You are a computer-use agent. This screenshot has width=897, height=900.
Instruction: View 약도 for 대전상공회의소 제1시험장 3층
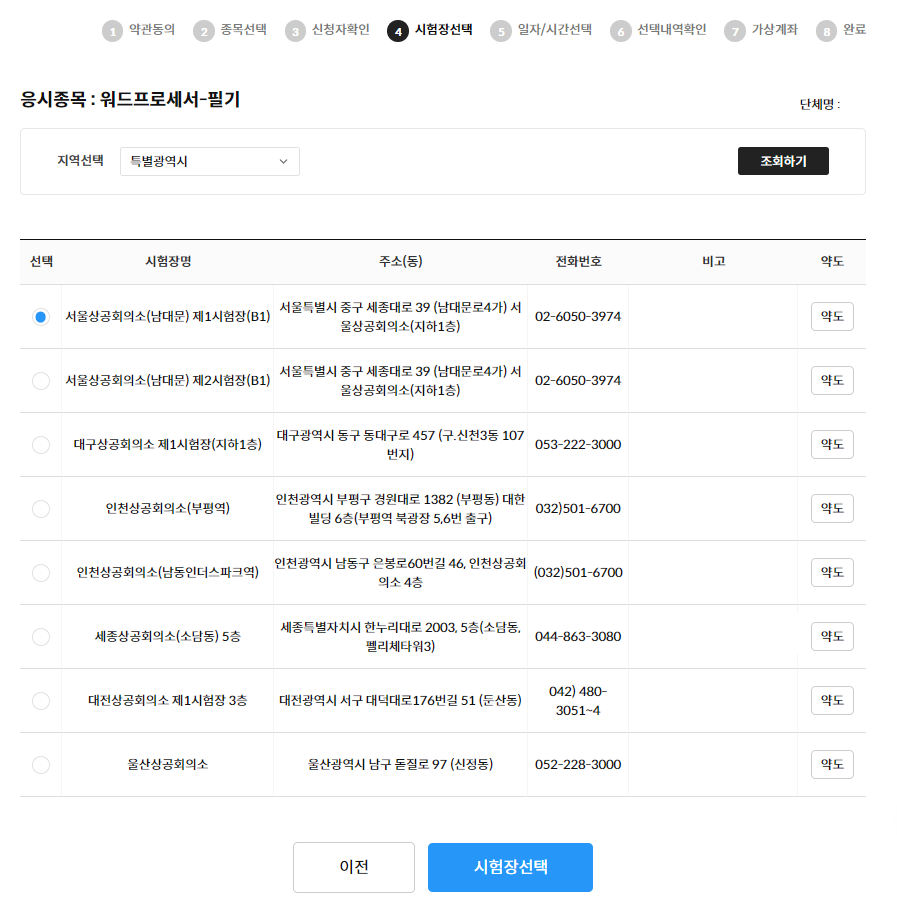click(832, 701)
